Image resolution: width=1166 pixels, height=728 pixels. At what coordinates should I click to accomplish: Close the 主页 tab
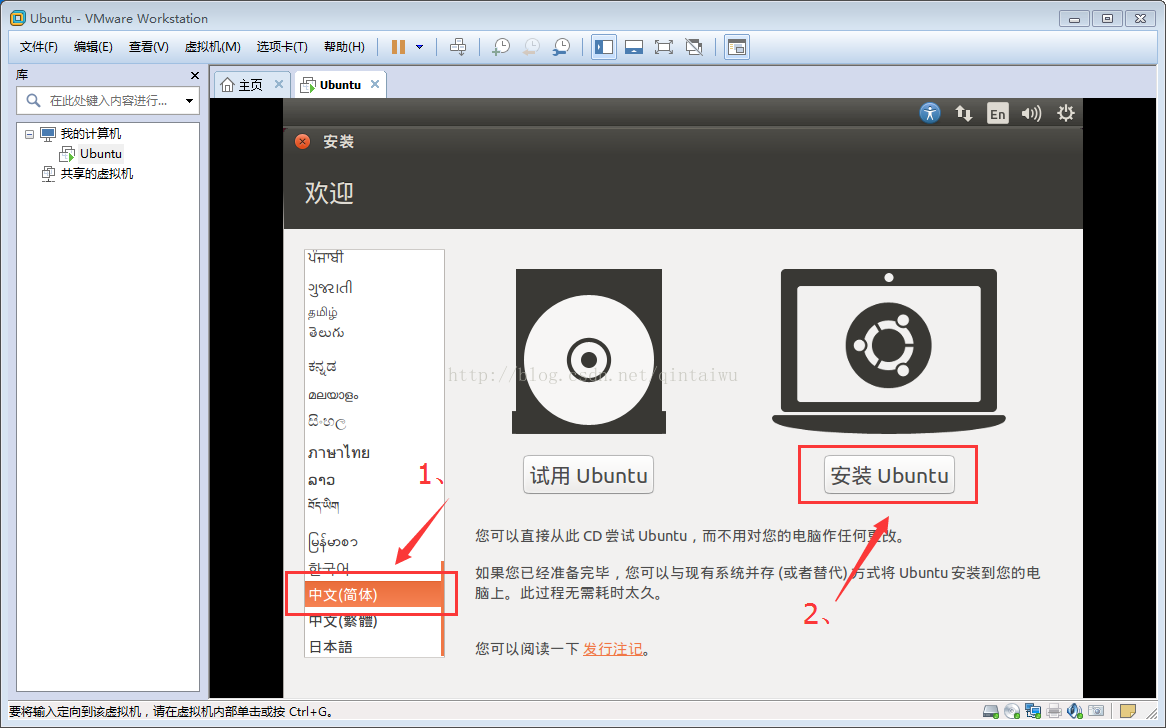(x=279, y=84)
